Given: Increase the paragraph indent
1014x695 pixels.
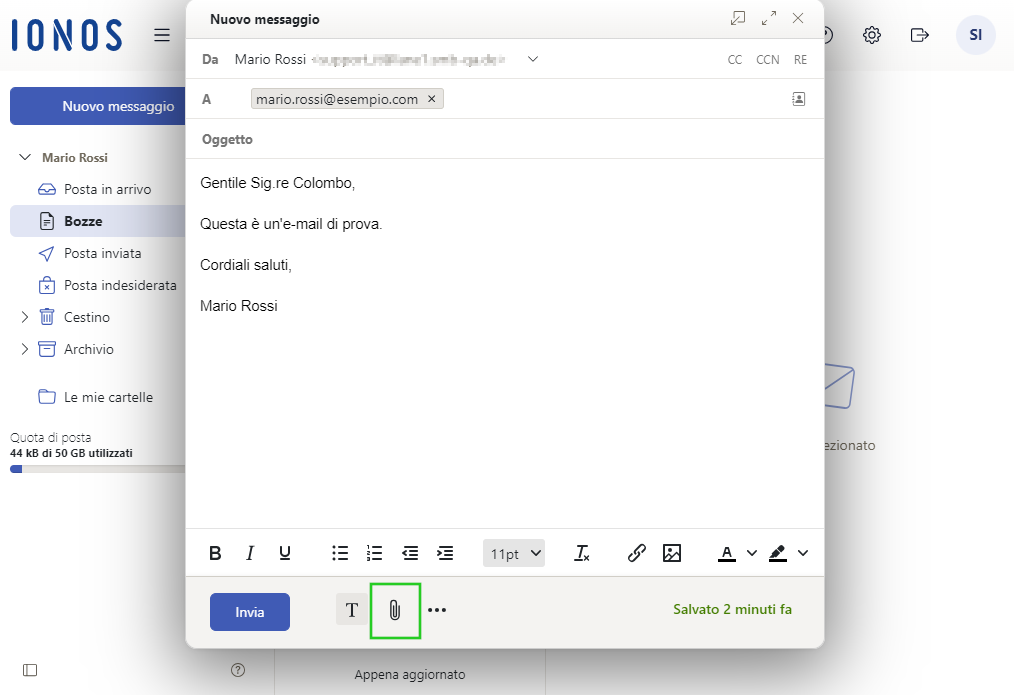Looking at the screenshot, I should [x=445, y=553].
